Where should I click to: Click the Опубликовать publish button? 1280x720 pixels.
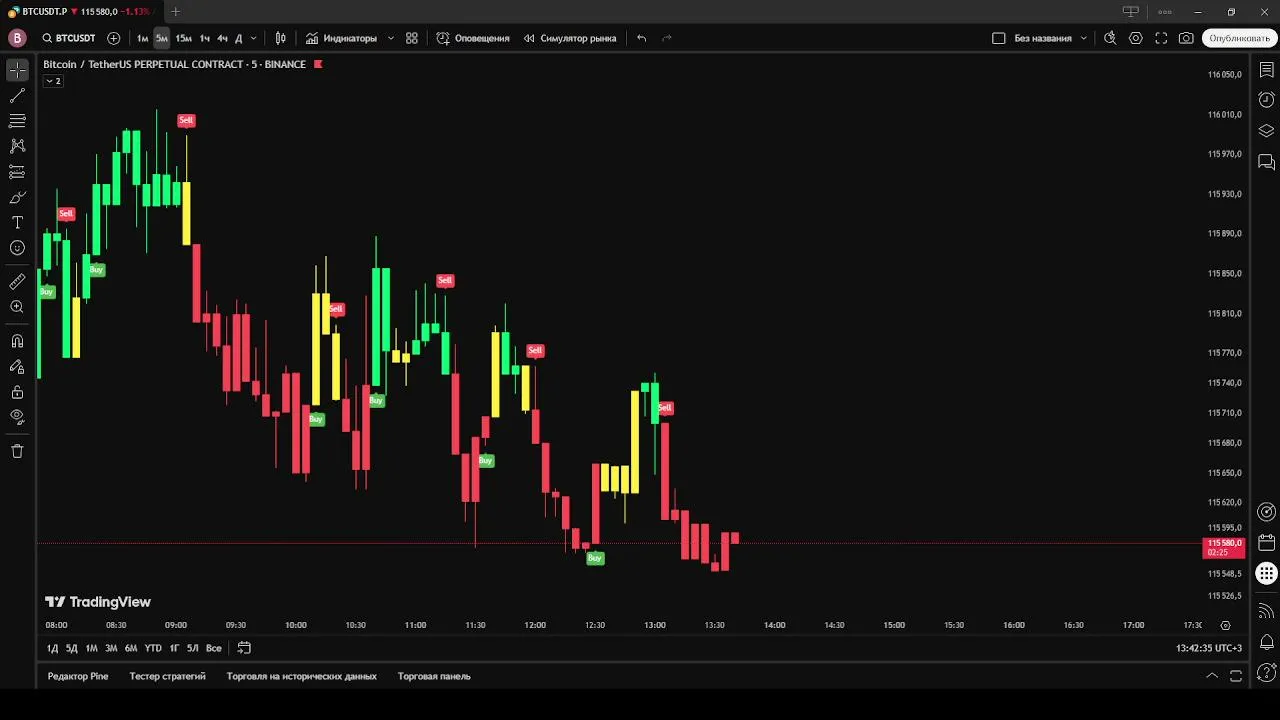[x=1239, y=38]
